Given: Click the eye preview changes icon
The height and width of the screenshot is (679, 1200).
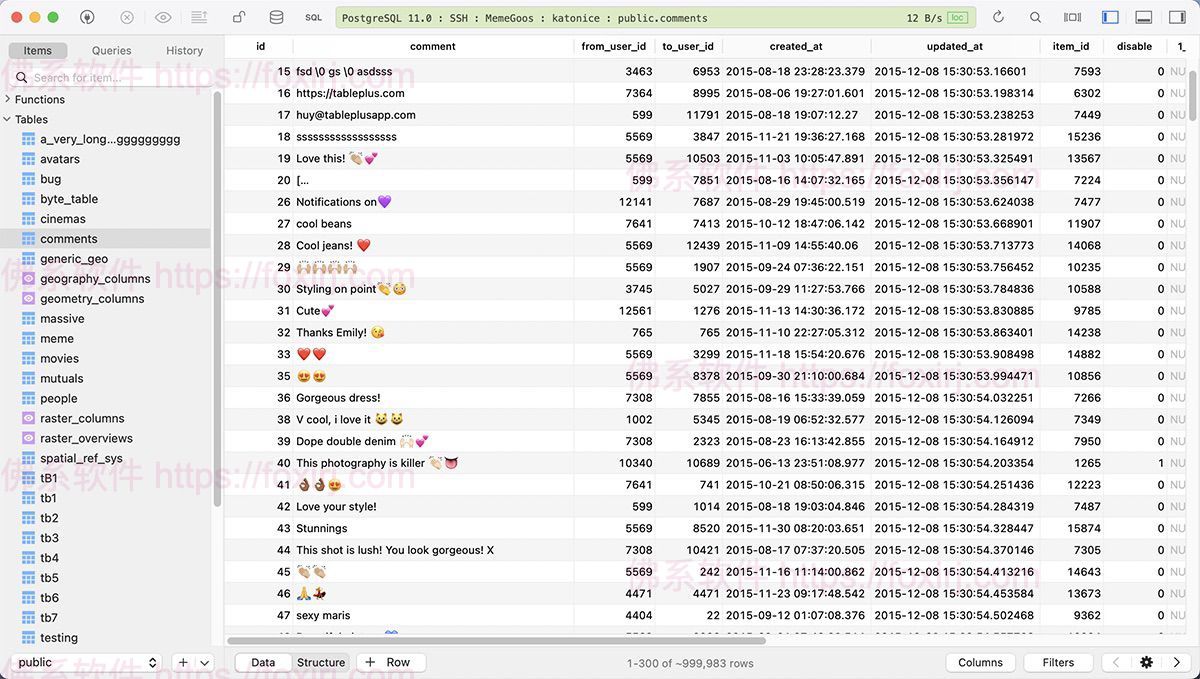Looking at the screenshot, I should click(163, 17).
